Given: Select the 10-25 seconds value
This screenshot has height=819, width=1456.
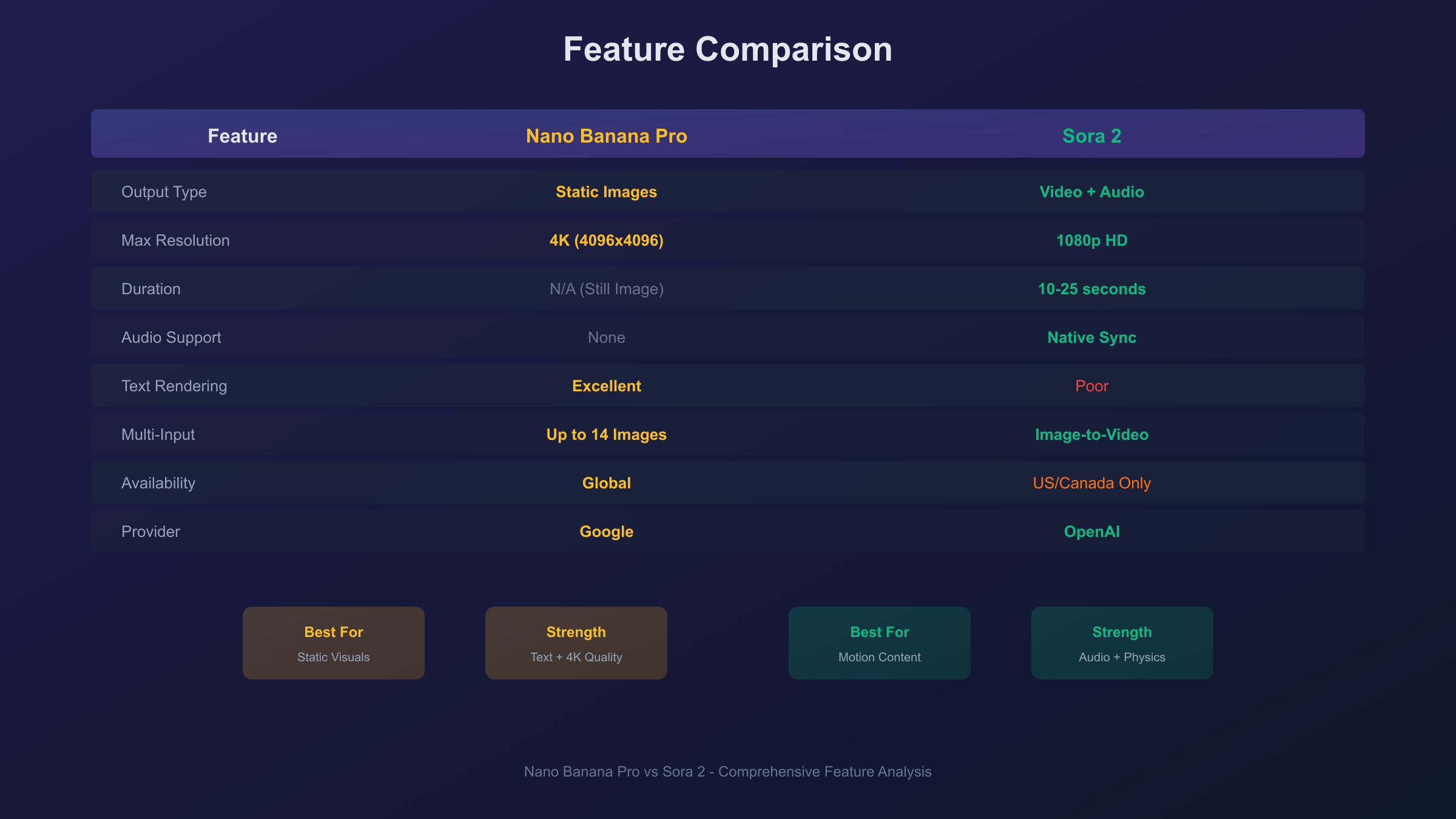Looking at the screenshot, I should 1091,289.
